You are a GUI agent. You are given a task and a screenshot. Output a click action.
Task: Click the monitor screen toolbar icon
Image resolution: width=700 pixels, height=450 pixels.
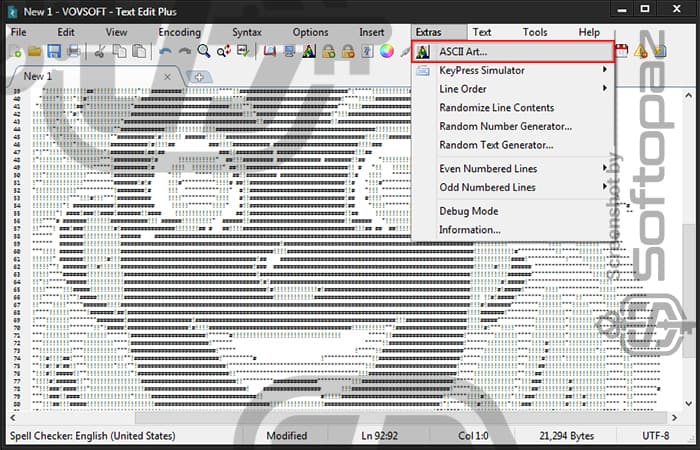click(289, 51)
